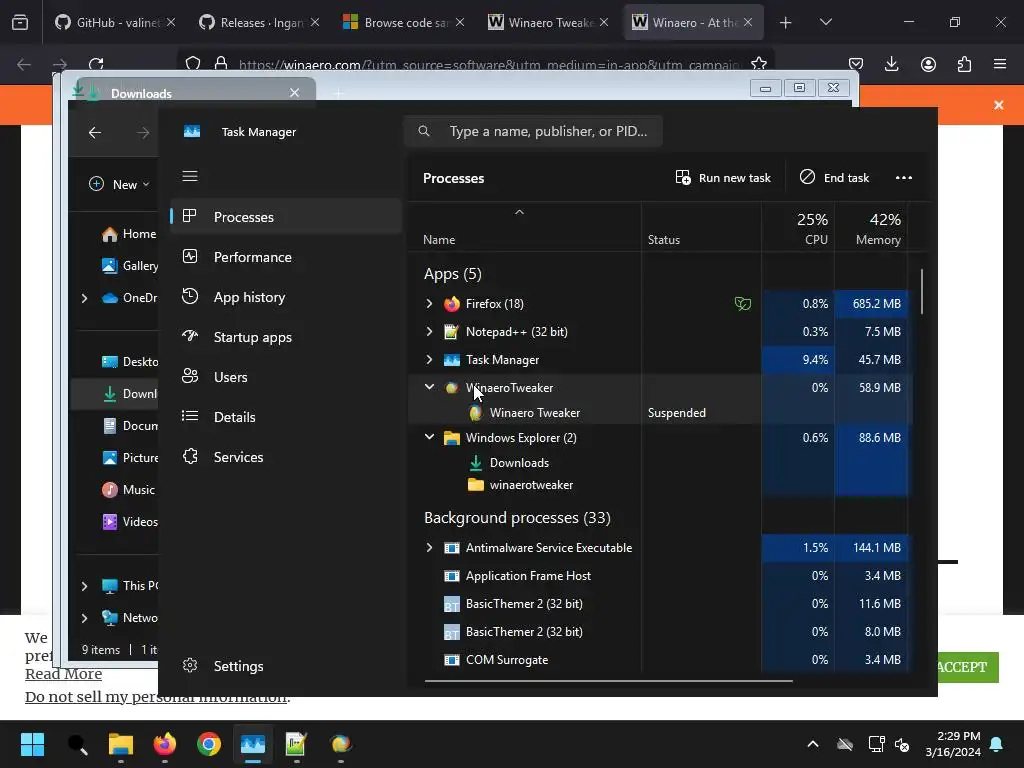Select the Processes page in sidebar
The image size is (1024, 768).
(285, 217)
